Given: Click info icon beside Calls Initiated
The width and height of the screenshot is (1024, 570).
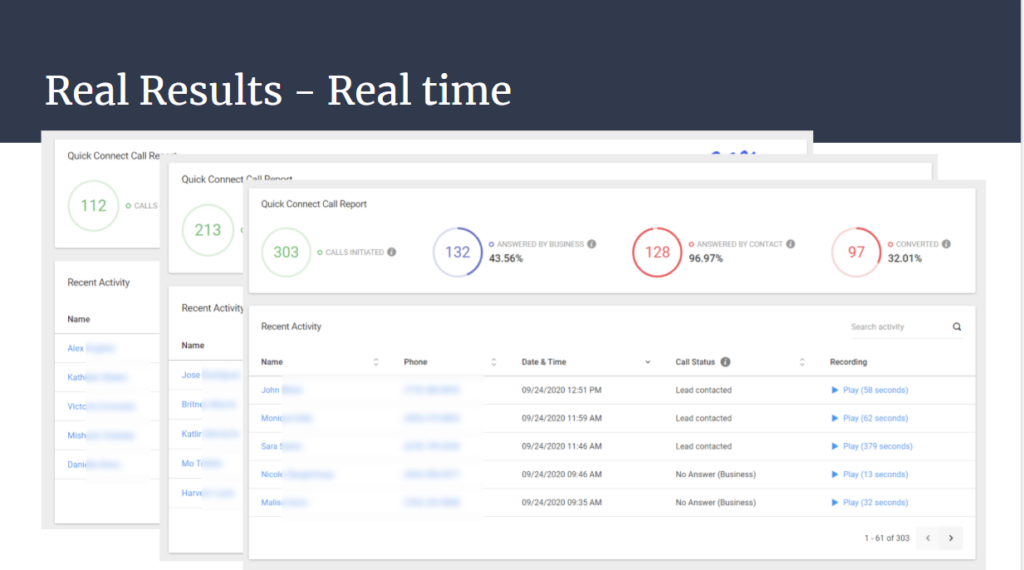Looking at the screenshot, I should [x=391, y=252].
